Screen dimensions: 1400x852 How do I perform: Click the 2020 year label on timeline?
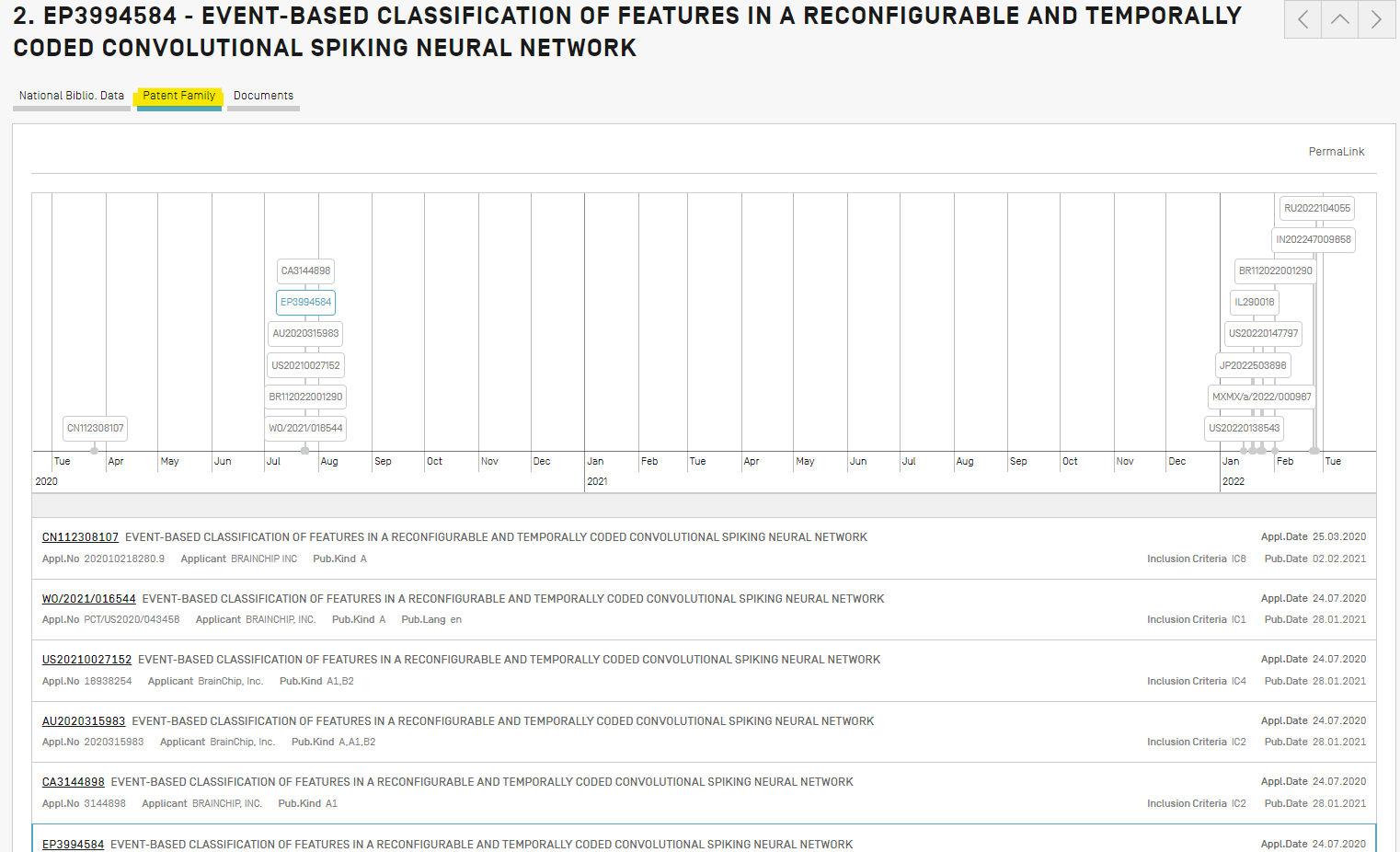(47, 481)
